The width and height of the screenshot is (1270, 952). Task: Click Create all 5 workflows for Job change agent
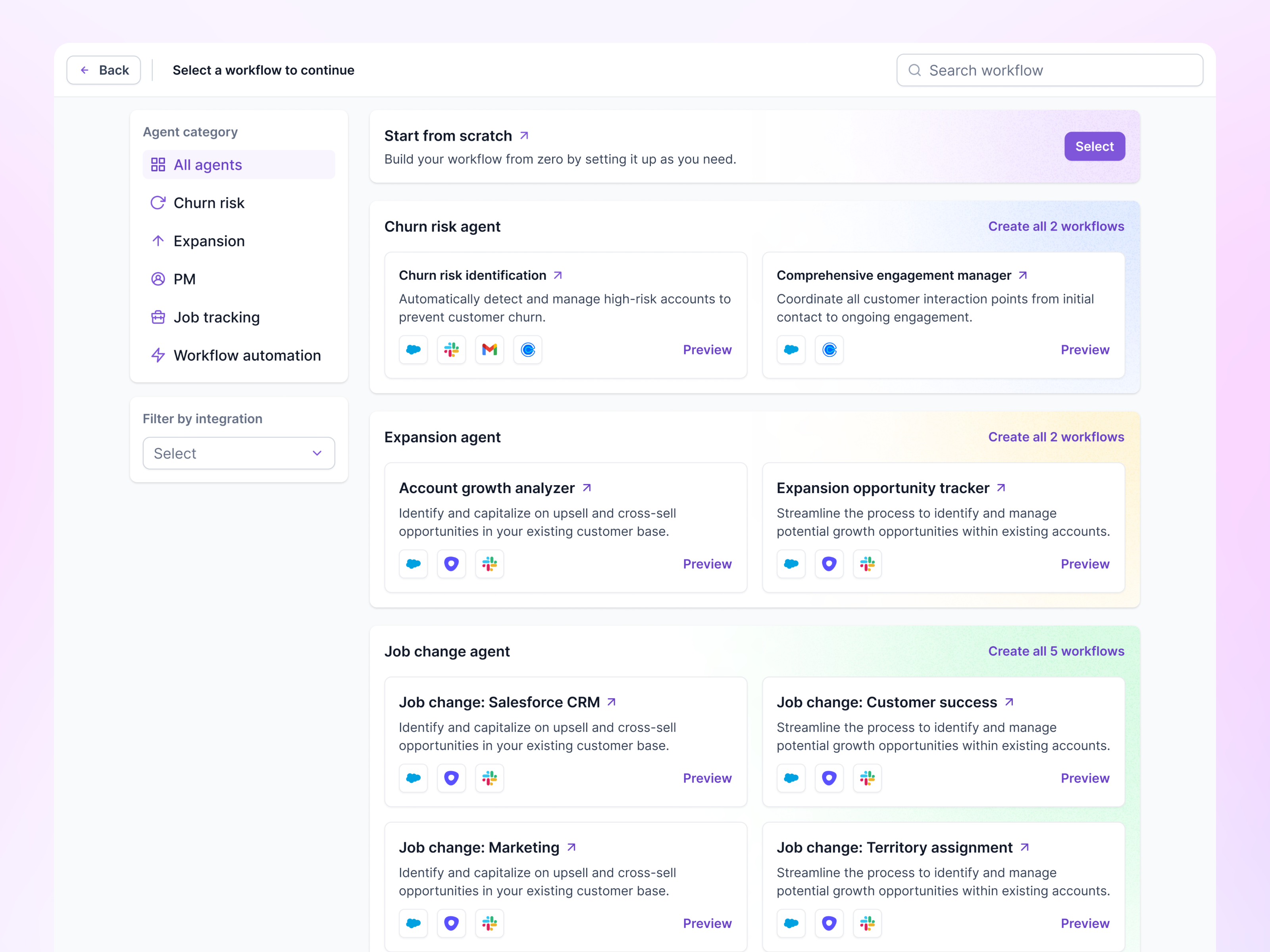1056,651
